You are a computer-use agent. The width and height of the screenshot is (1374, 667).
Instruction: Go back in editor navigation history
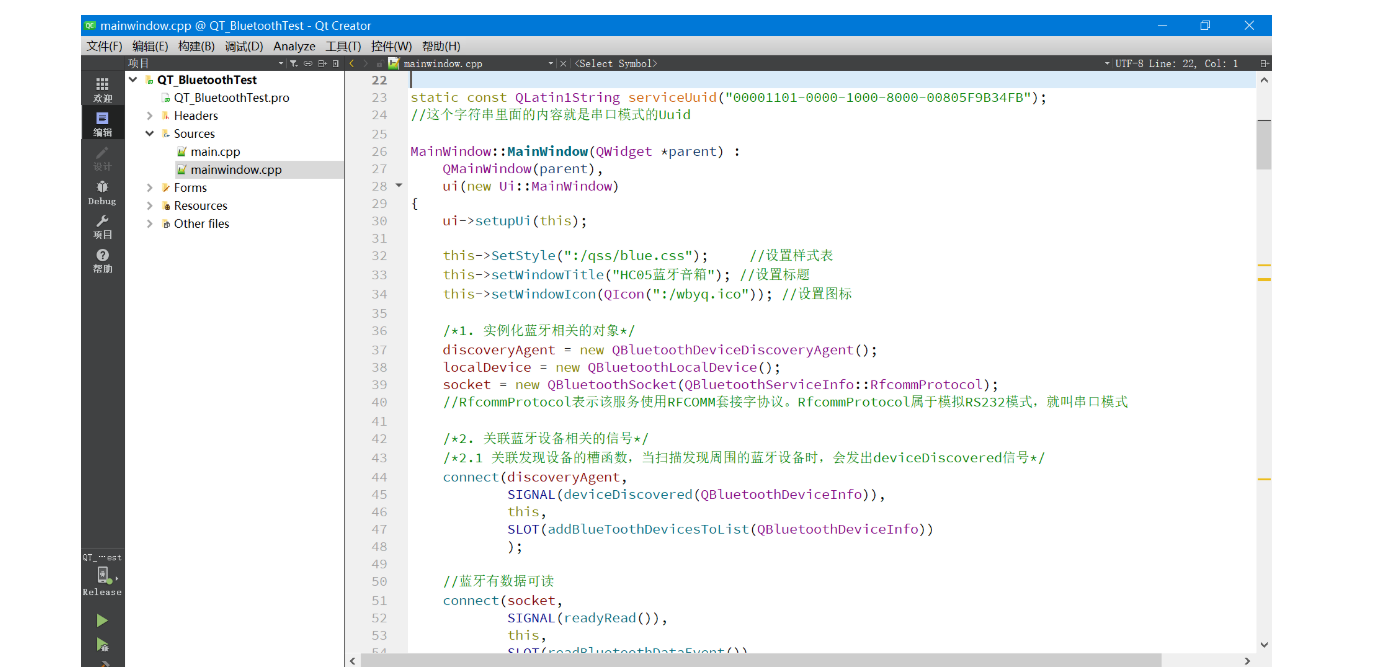[351, 63]
